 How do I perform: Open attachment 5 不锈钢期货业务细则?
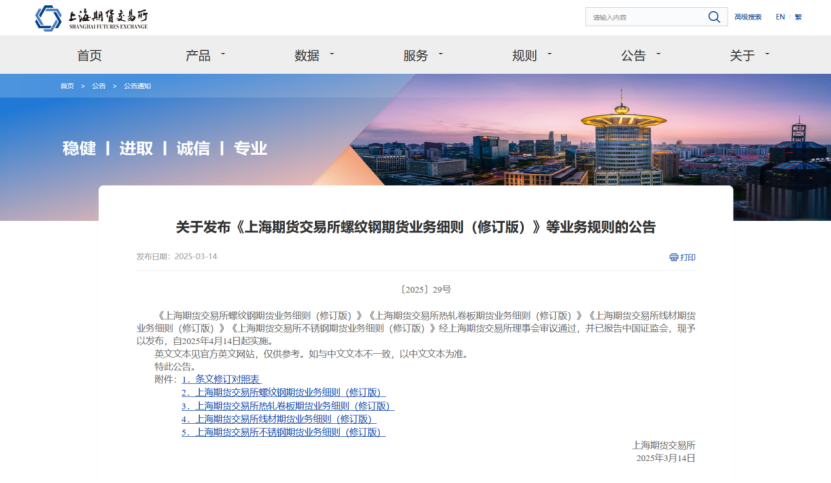pyautogui.click(x=283, y=432)
